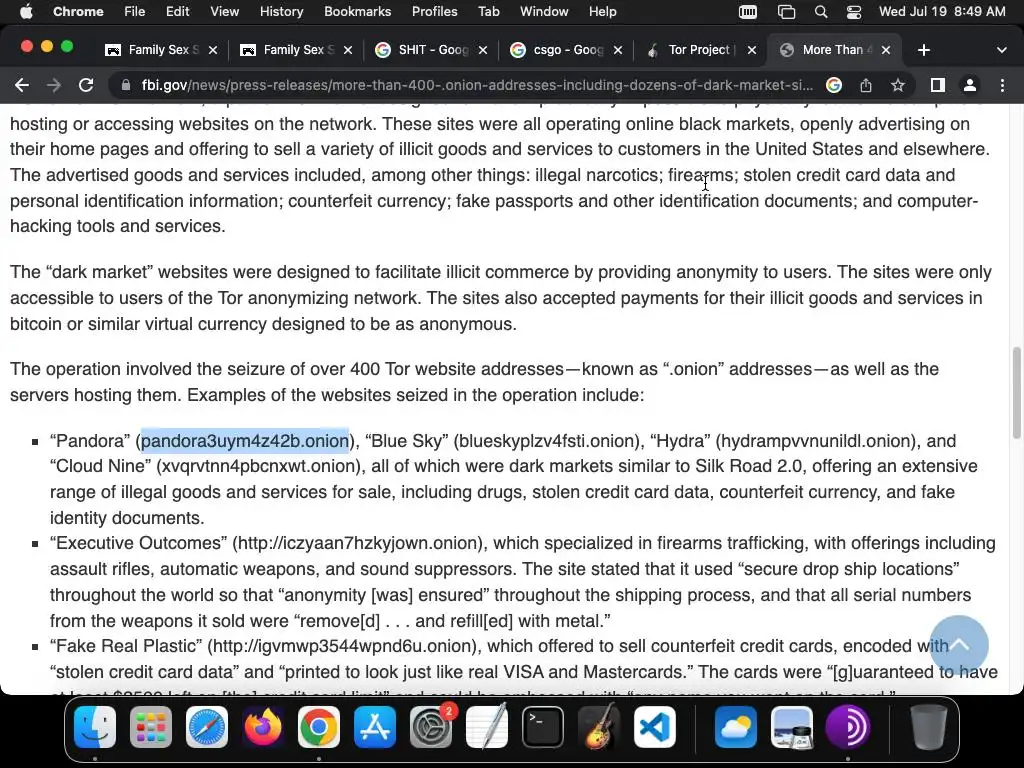1024x768 pixels.
Task: Click the scroll-to-top round button
Action: pos(959,645)
